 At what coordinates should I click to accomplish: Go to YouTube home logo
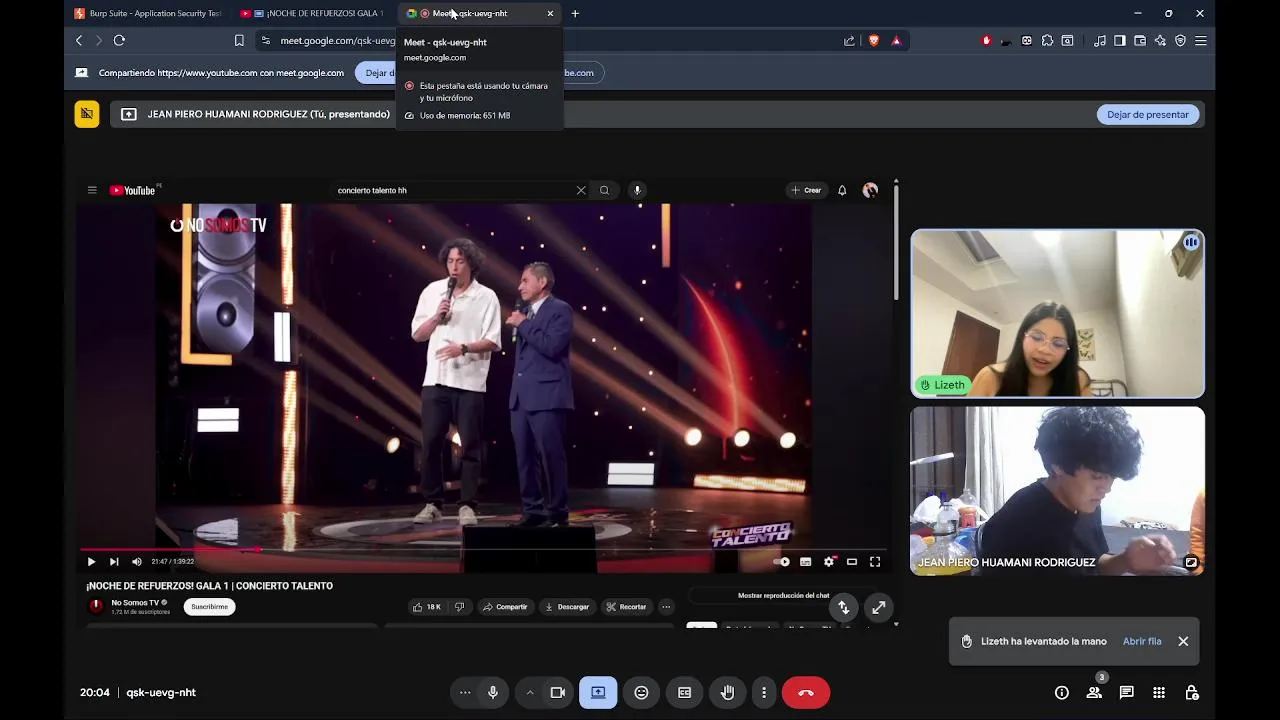pos(132,190)
